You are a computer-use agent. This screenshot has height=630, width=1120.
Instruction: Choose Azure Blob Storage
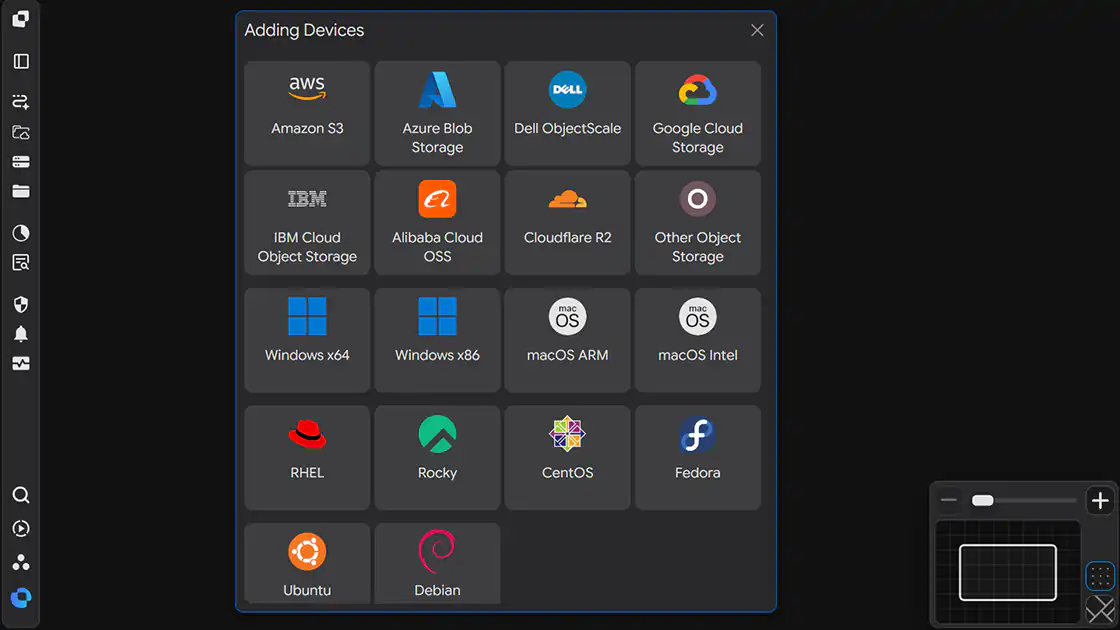(x=437, y=113)
